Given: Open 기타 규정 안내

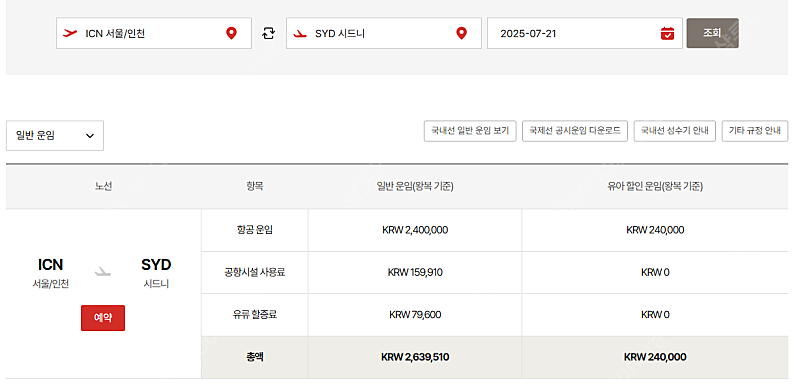Looking at the screenshot, I should (x=755, y=131).
